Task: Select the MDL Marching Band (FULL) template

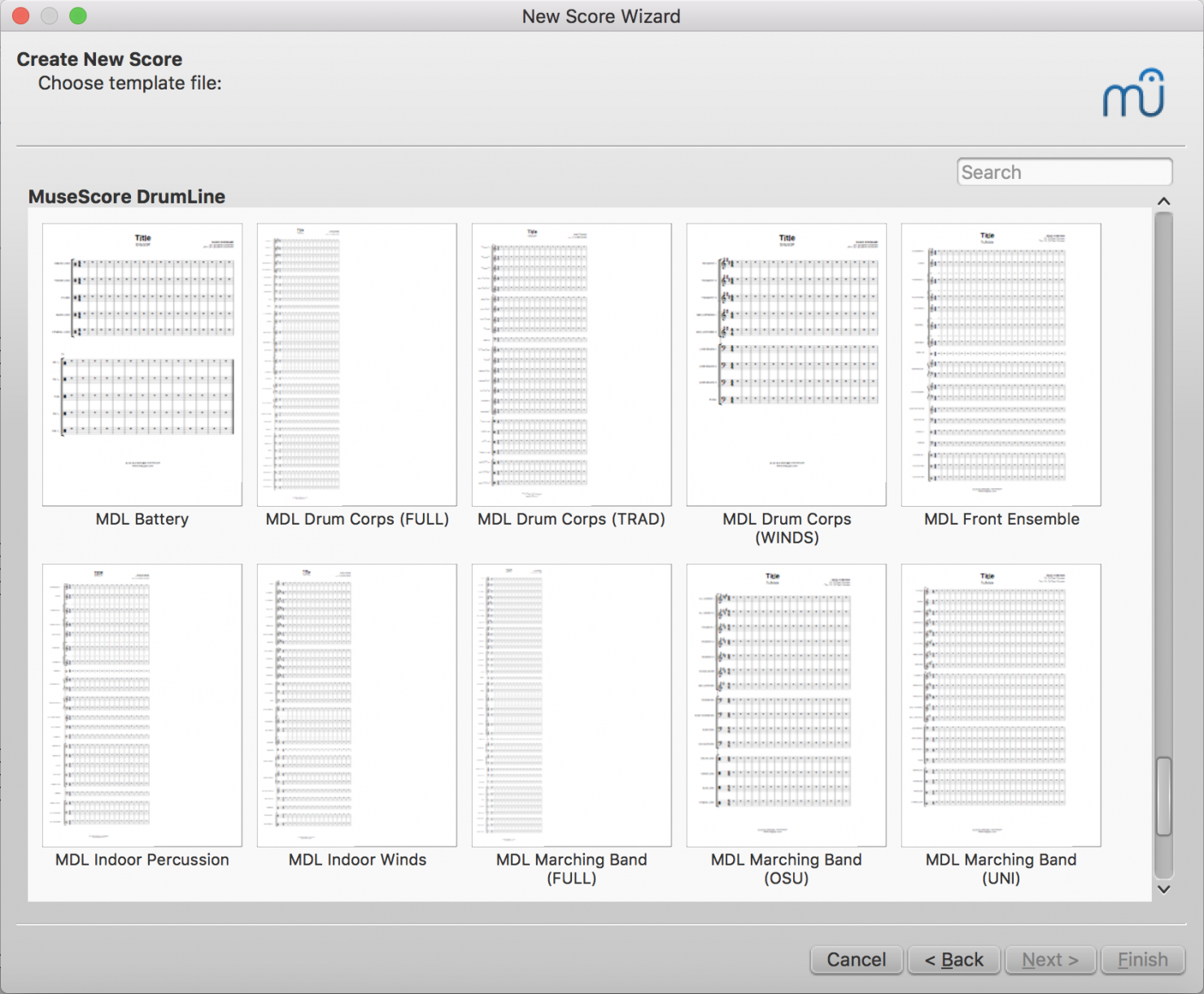Action: (571, 704)
